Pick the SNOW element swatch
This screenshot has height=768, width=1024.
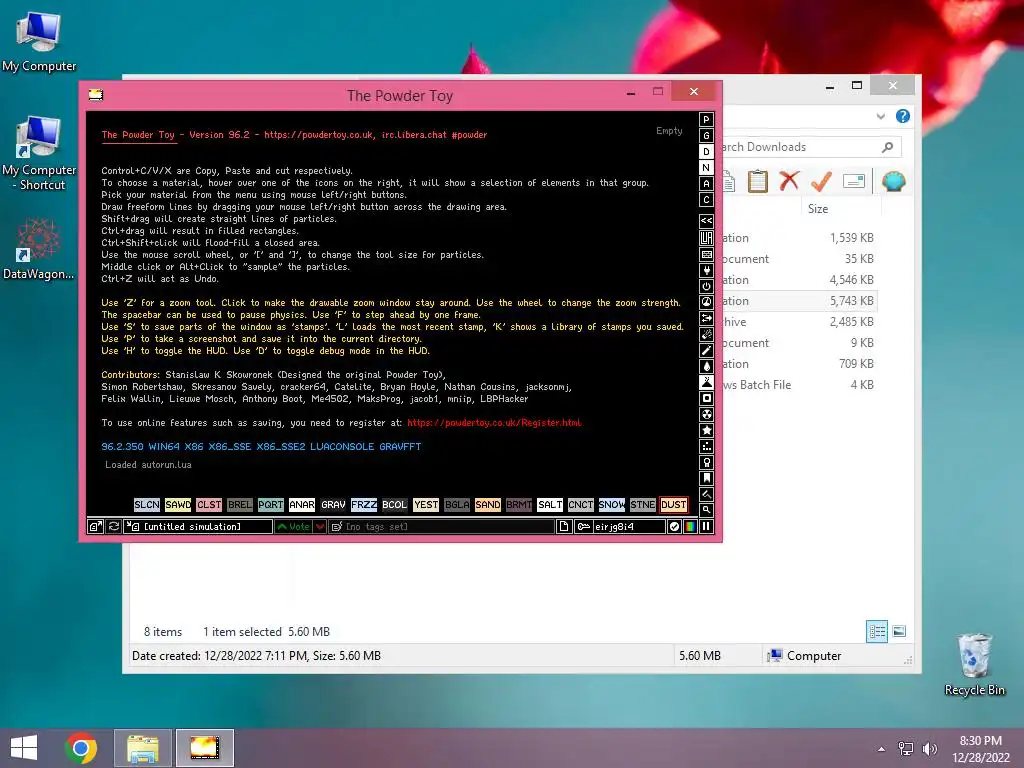point(612,505)
